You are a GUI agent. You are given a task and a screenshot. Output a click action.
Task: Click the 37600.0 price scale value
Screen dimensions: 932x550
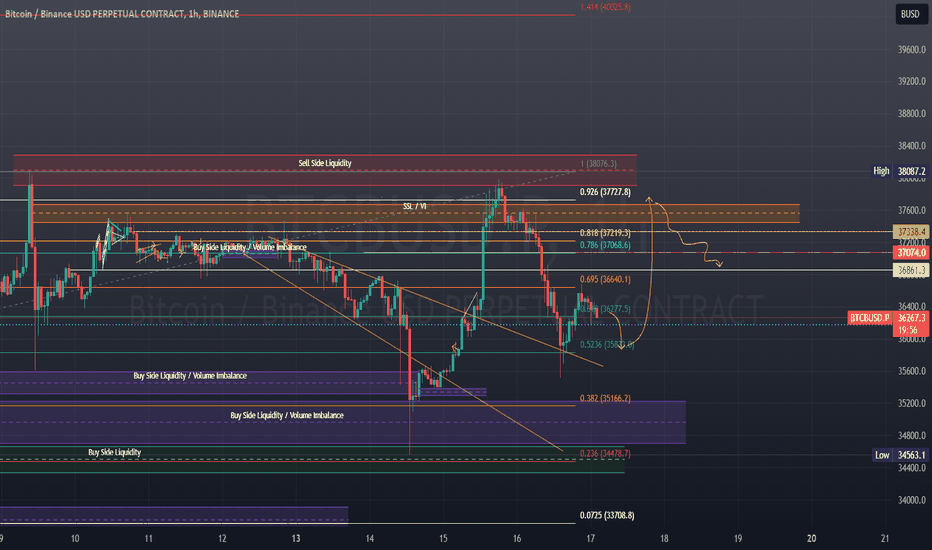[912, 210]
